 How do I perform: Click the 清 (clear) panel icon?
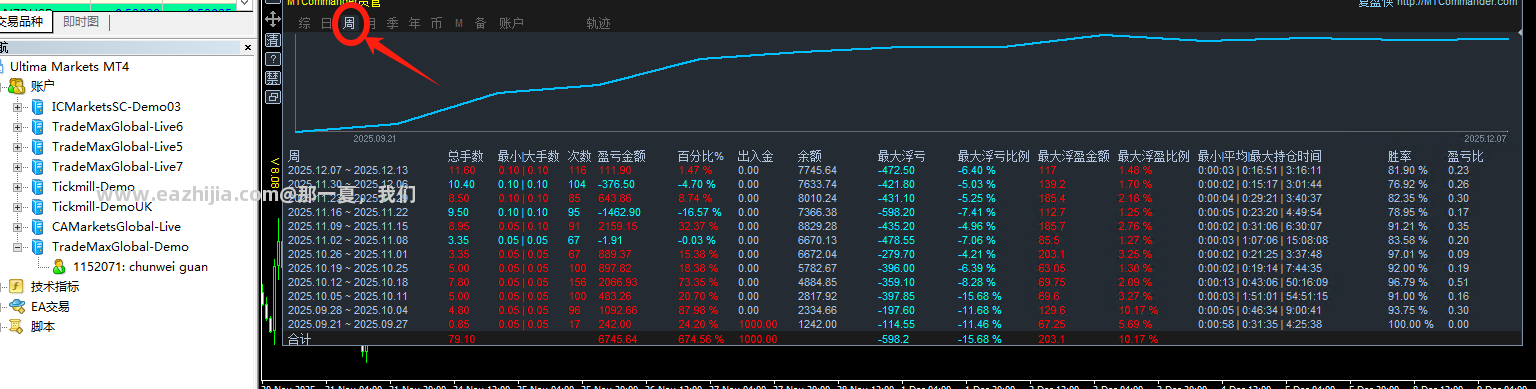click(273, 40)
